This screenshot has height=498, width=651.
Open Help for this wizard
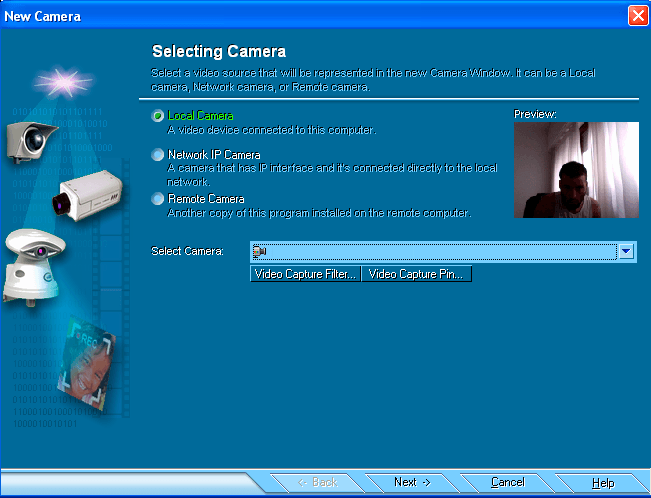coord(603,483)
